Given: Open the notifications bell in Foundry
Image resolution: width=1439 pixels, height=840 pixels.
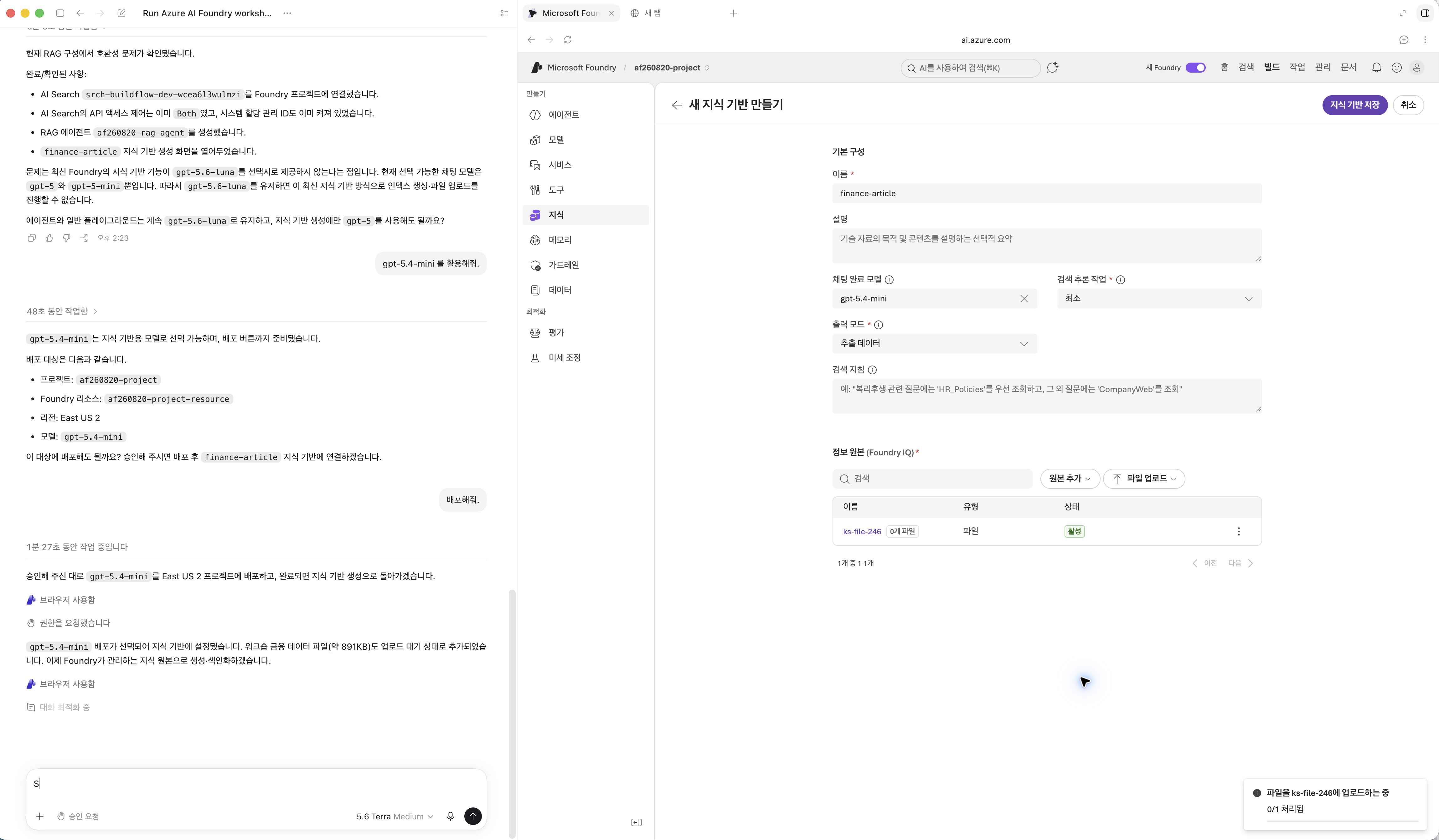Looking at the screenshot, I should 1376,68.
